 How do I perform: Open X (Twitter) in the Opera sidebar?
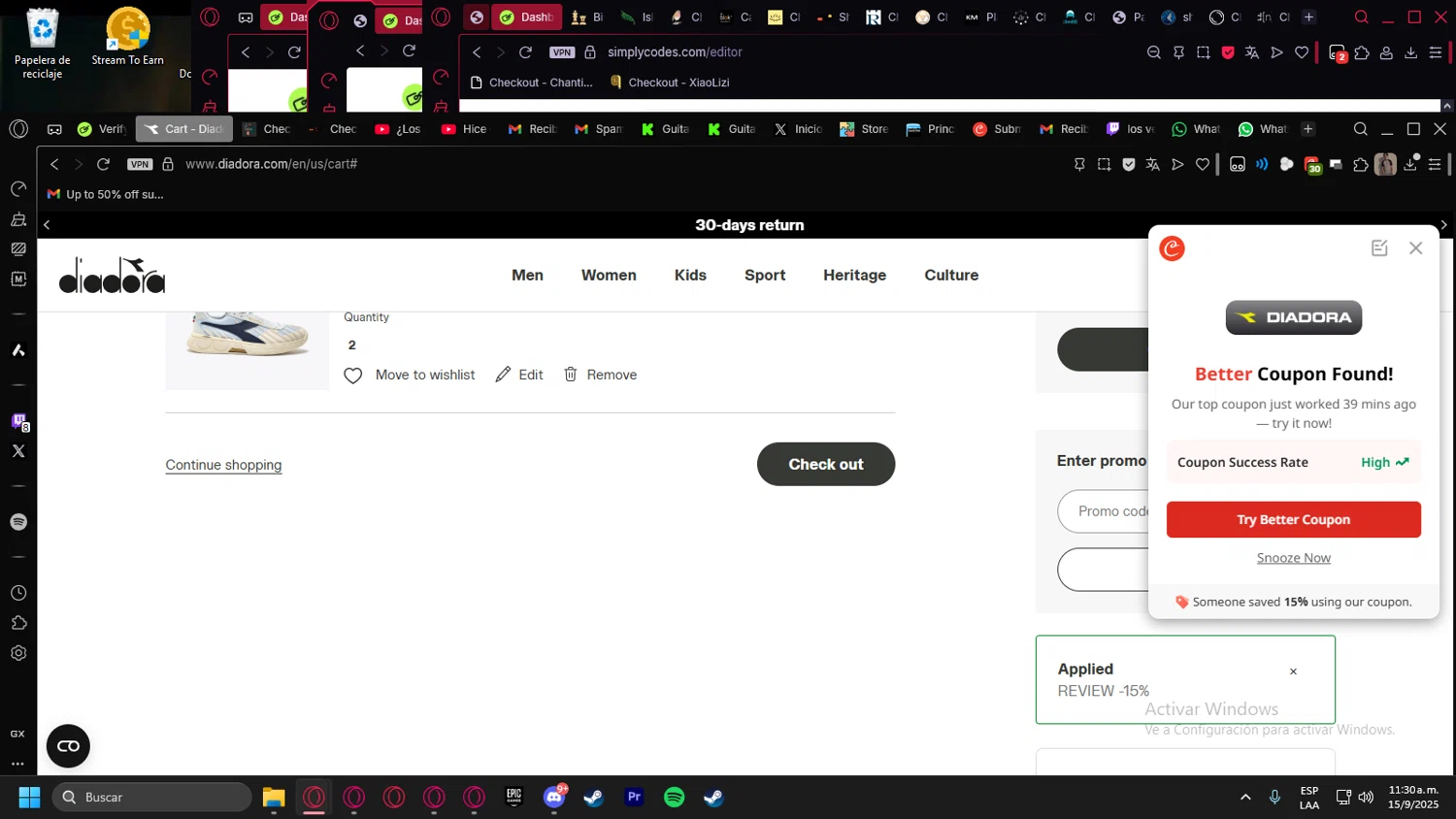[x=18, y=451]
